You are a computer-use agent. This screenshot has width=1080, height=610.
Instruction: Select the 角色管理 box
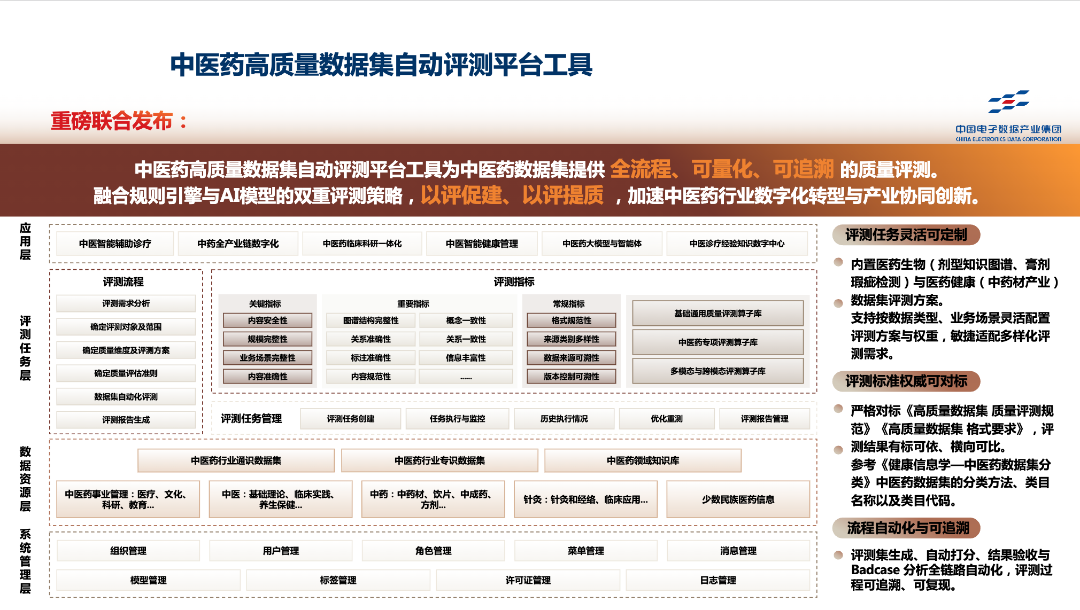(433, 551)
